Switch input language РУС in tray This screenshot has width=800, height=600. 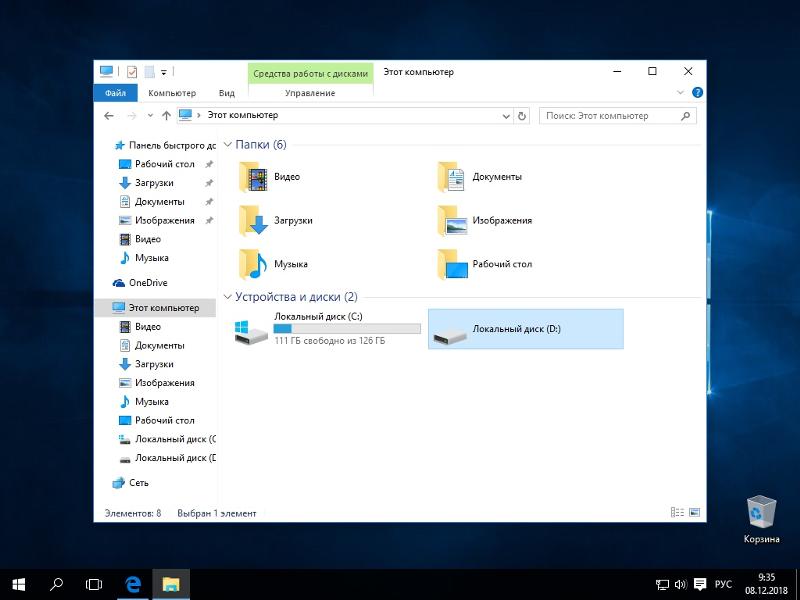click(723, 584)
